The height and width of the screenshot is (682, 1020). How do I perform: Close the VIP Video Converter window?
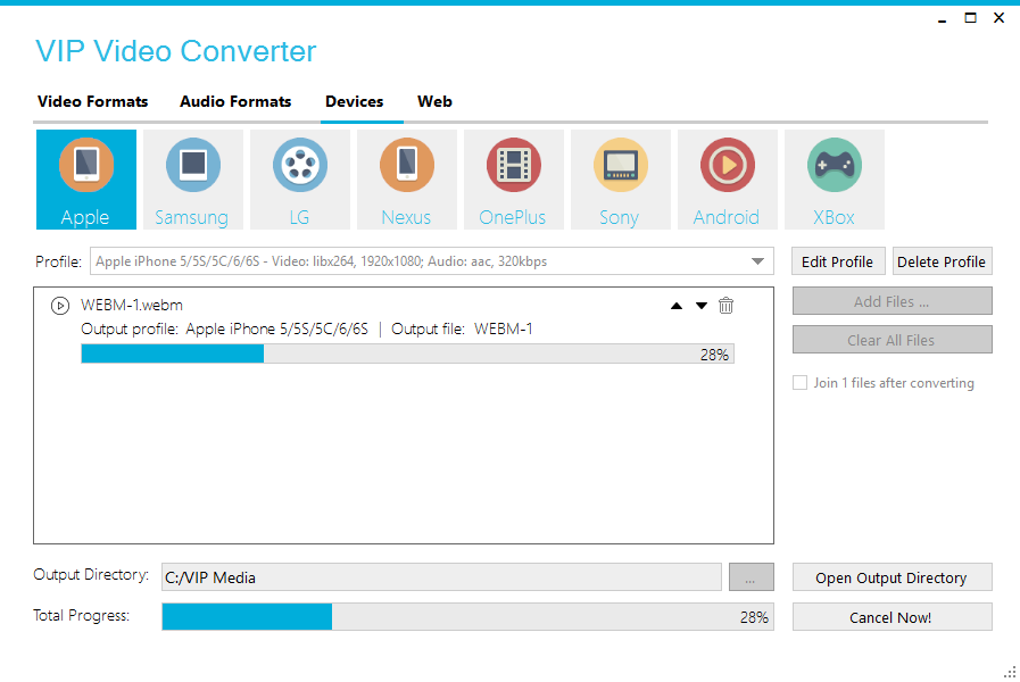pyautogui.click(x=999, y=18)
